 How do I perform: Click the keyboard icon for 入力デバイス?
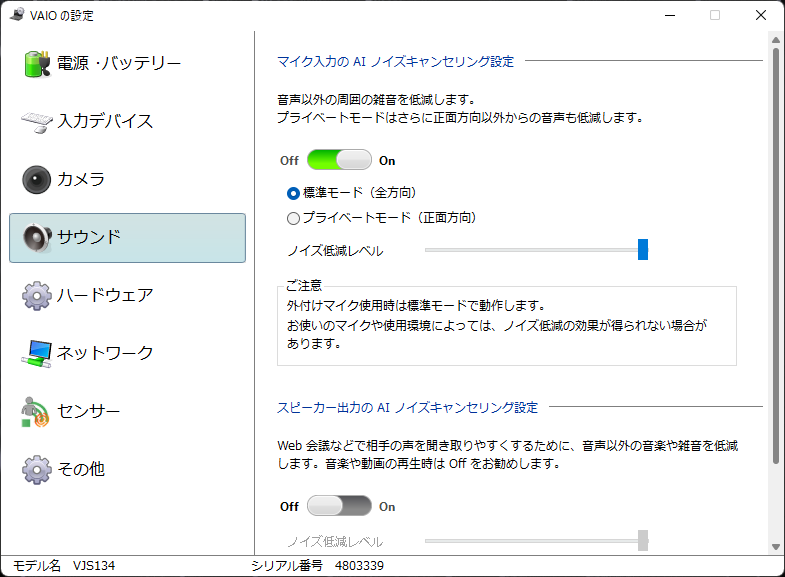click(37, 122)
